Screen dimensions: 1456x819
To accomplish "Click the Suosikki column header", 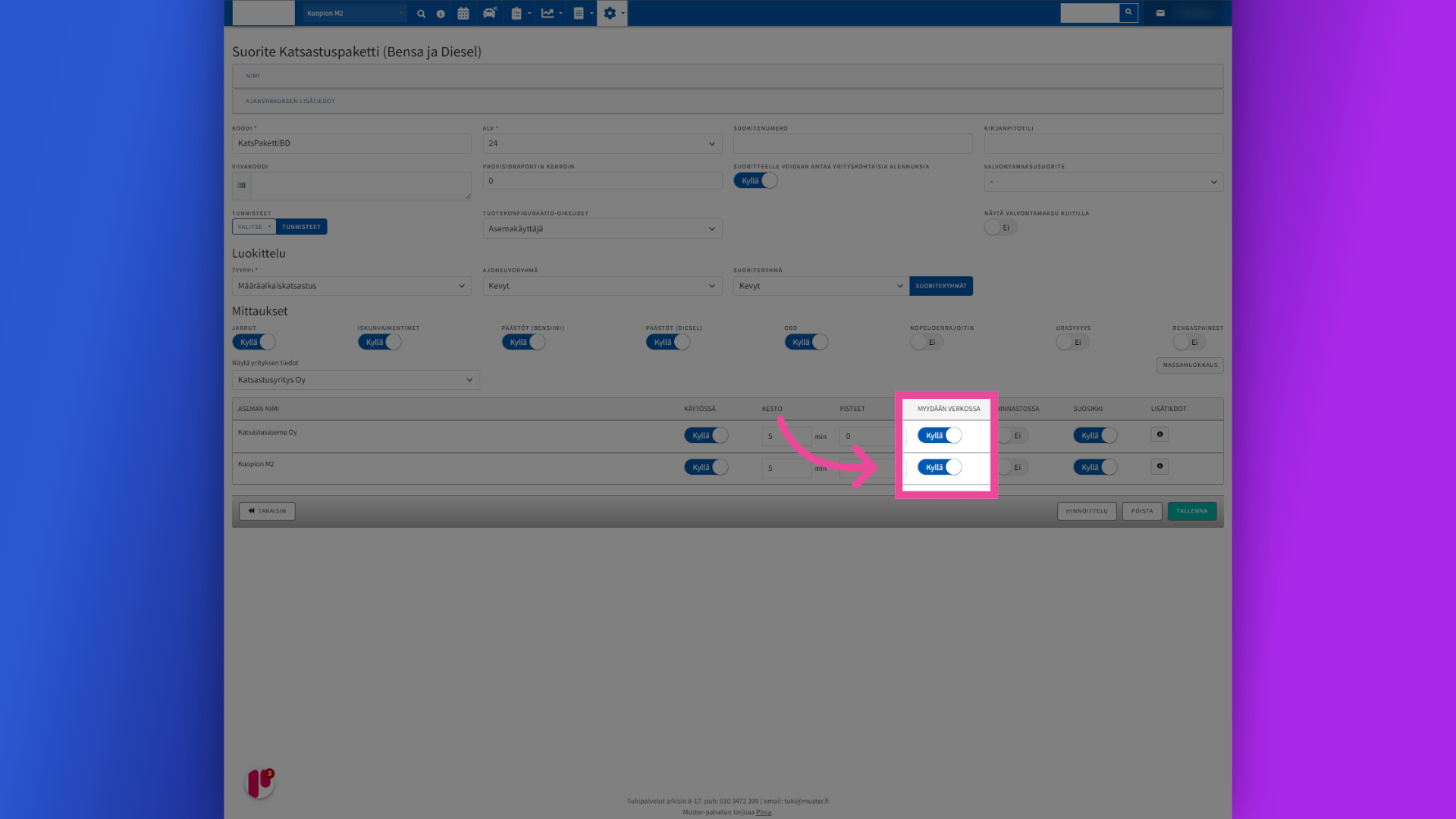I will [x=1087, y=409].
